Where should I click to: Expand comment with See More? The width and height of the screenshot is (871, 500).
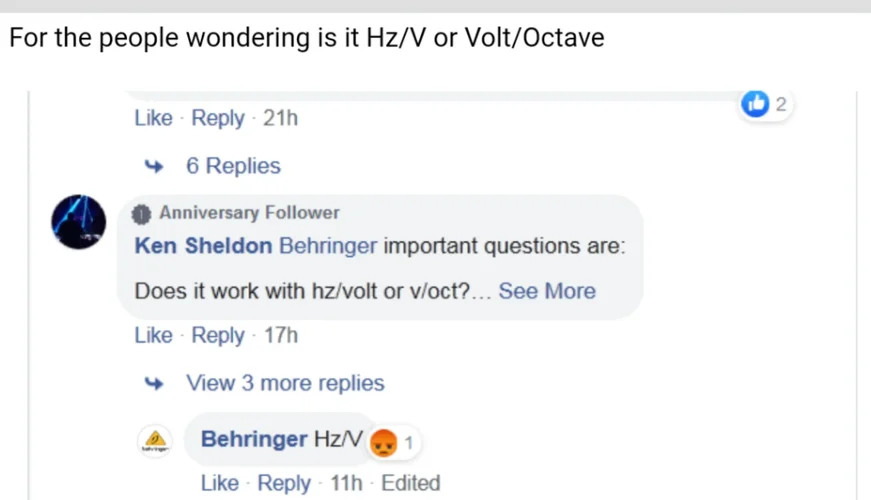pos(547,291)
